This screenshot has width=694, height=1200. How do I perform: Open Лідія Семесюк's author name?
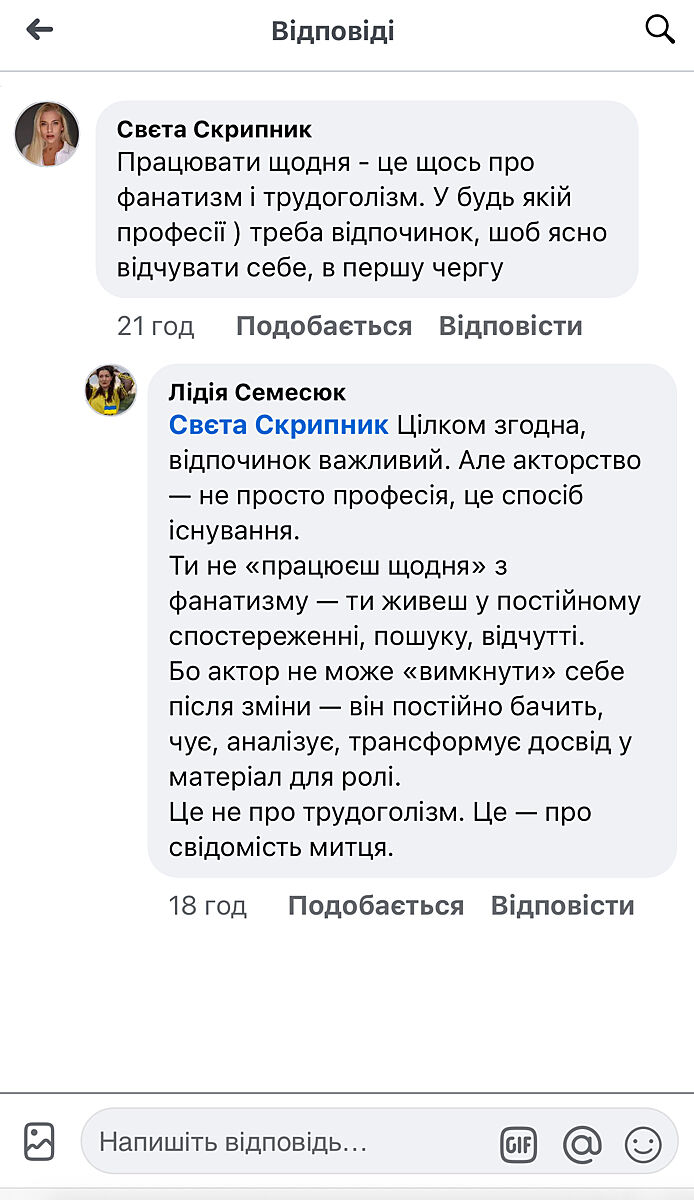coord(257,393)
